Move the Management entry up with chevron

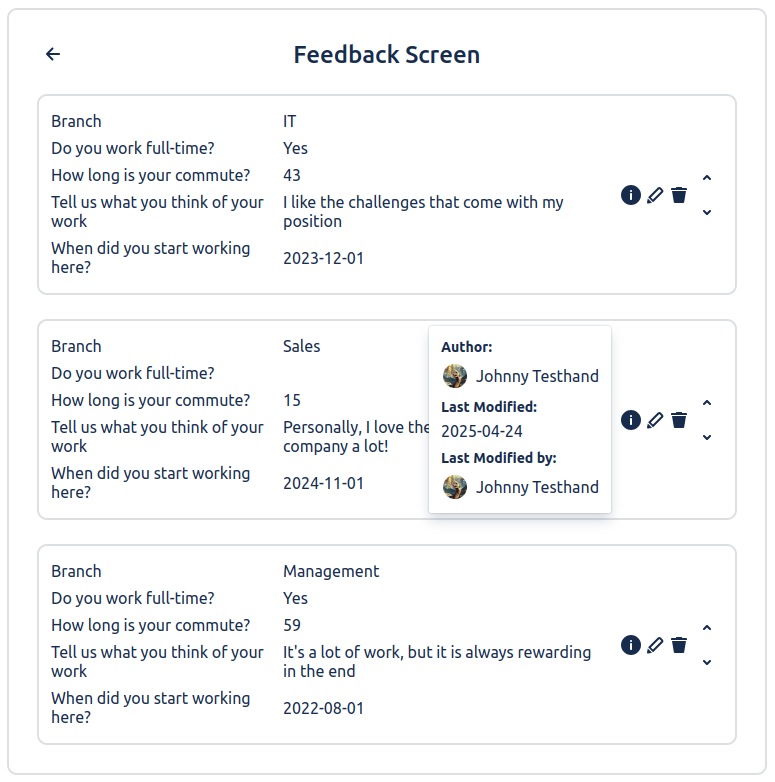tap(707, 627)
